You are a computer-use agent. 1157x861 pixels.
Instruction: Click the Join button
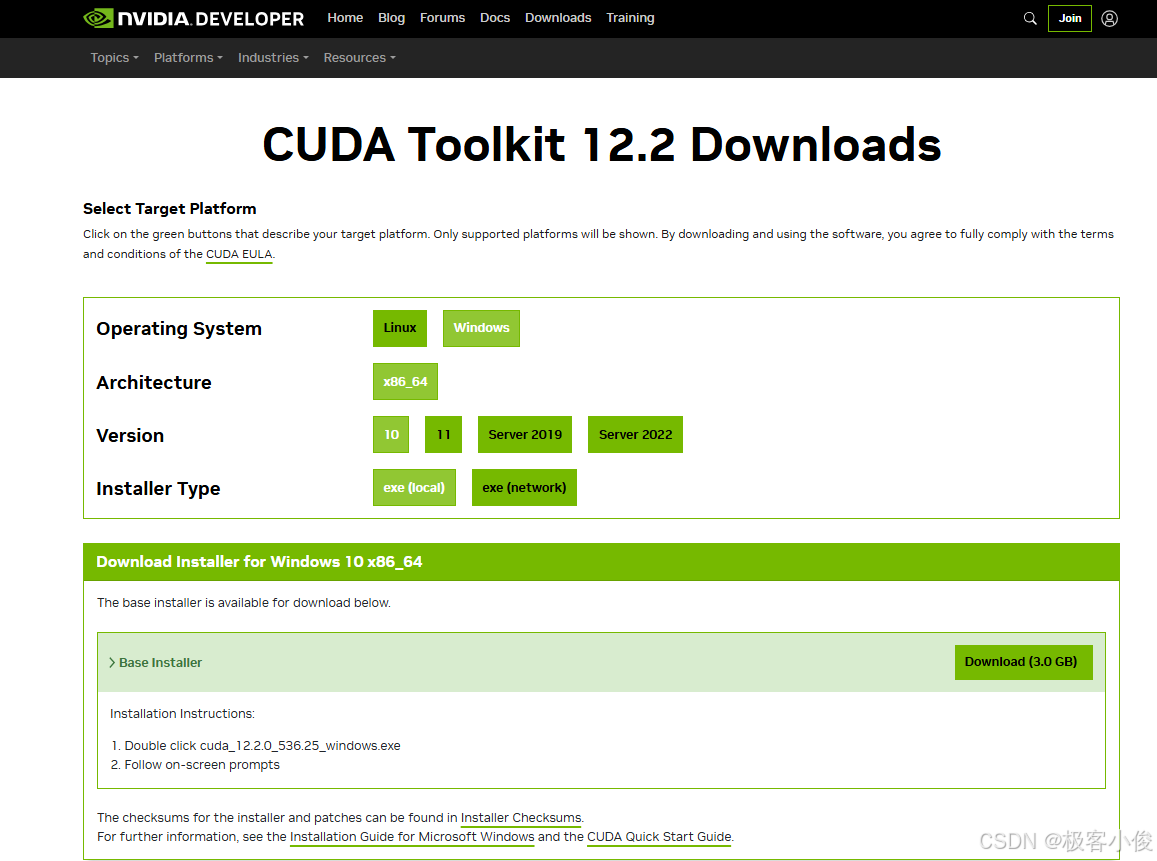(x=1069, y=18)
